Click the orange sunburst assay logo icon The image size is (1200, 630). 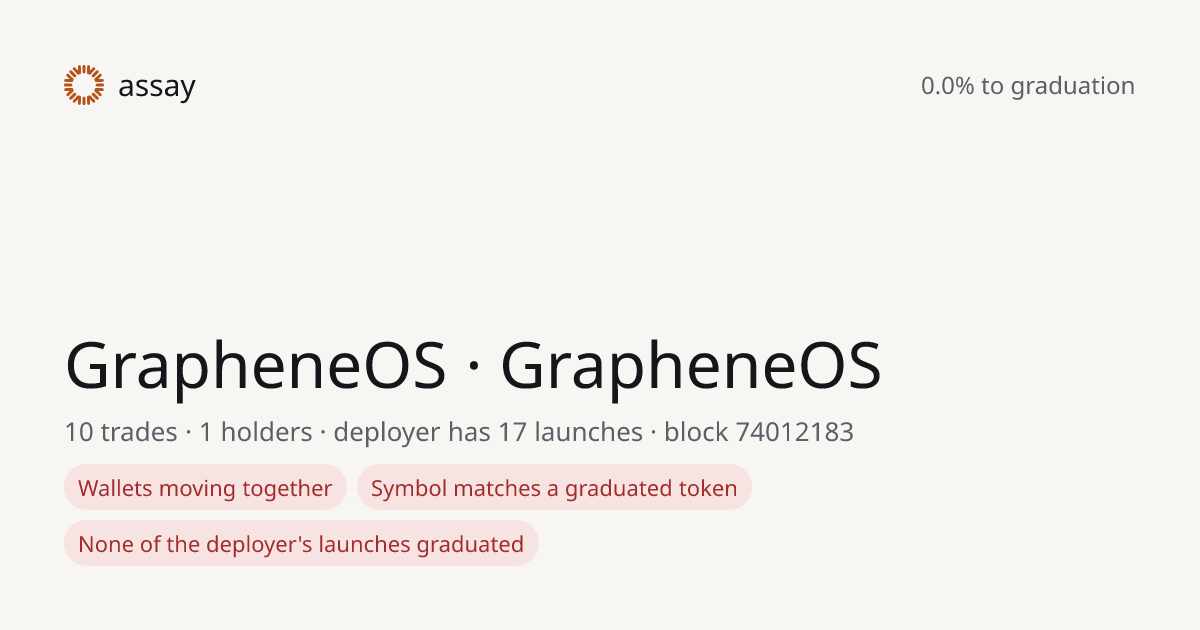pyautogui.click(x=84, y=85)
